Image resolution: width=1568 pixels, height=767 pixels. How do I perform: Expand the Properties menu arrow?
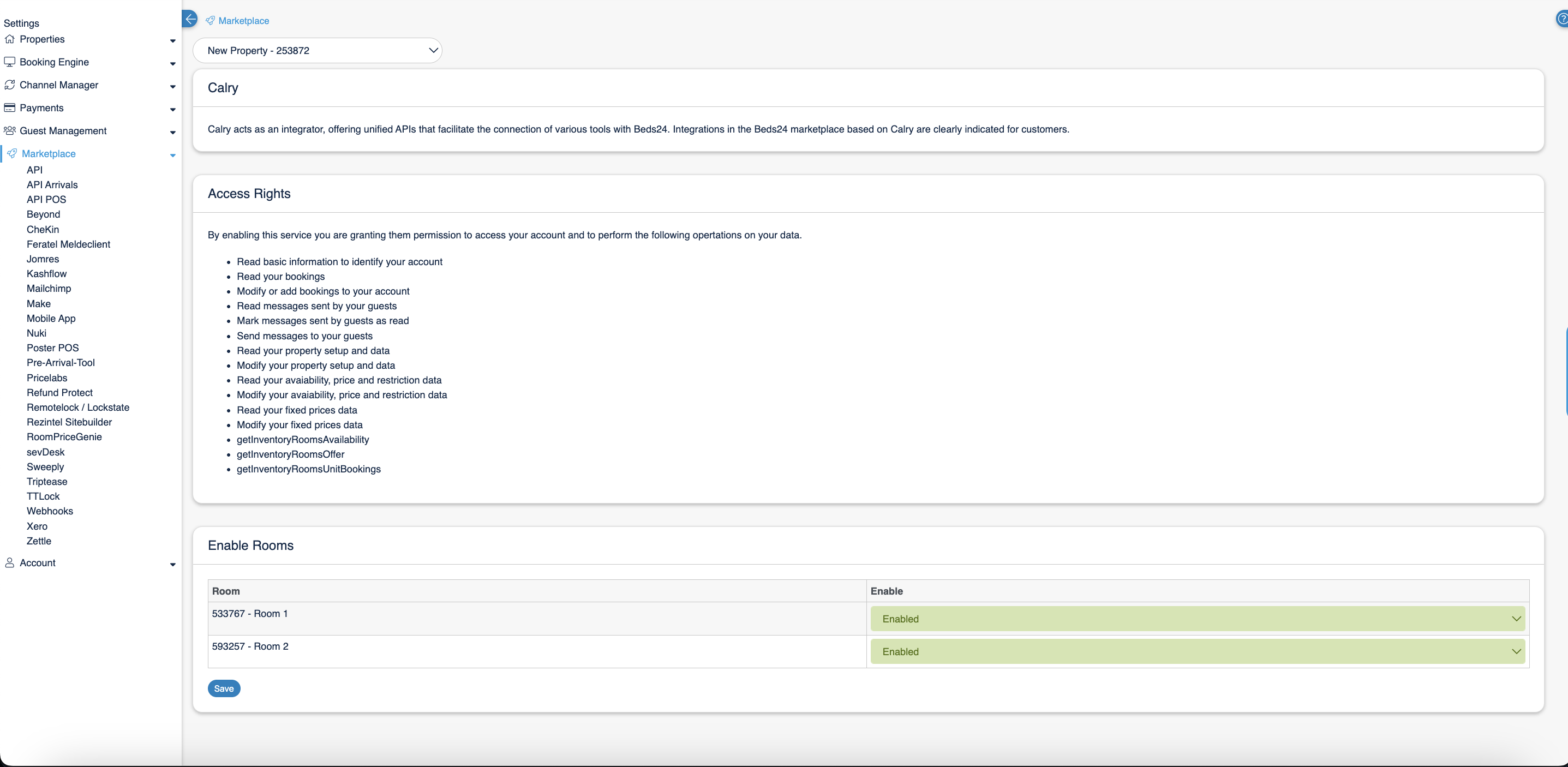click(x=173, y=41)
